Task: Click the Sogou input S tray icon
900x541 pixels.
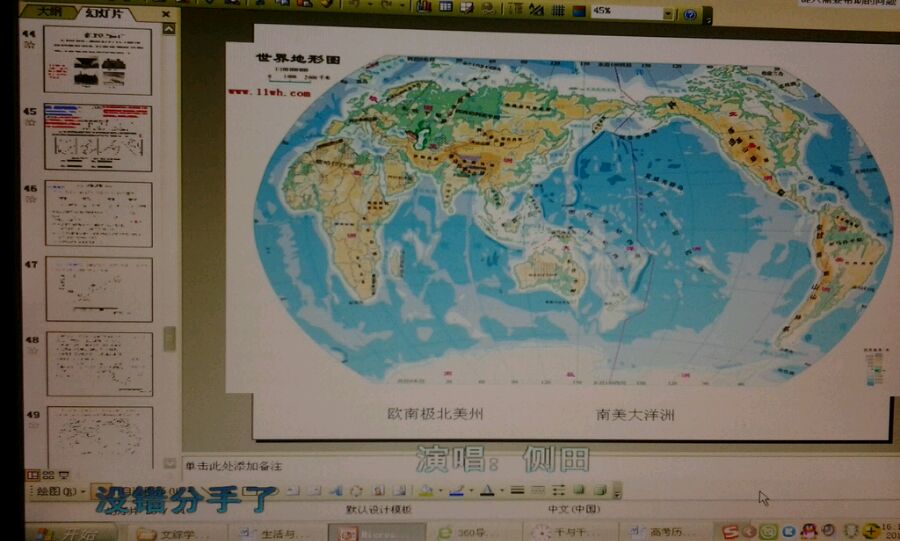Action: click(x=730, y=532)
